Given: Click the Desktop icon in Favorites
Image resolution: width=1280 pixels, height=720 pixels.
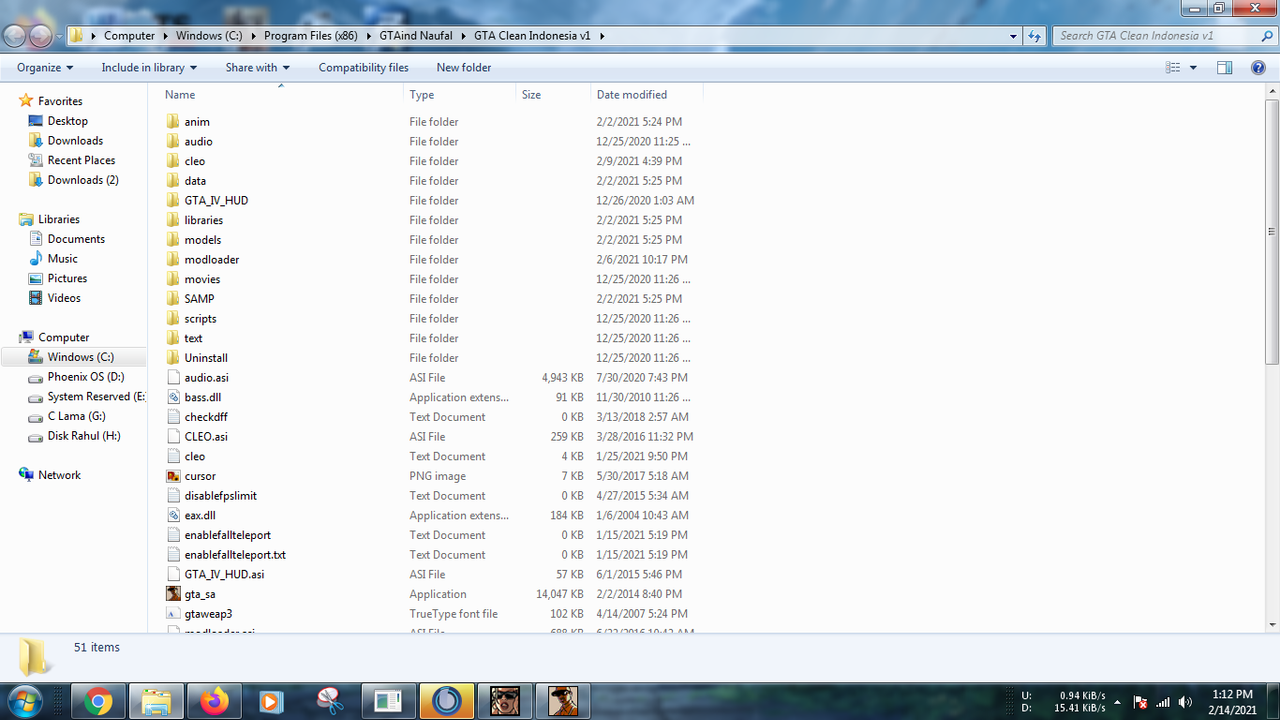Looking at the screenshot, I should pyautogui.click(x=36, y=121).
